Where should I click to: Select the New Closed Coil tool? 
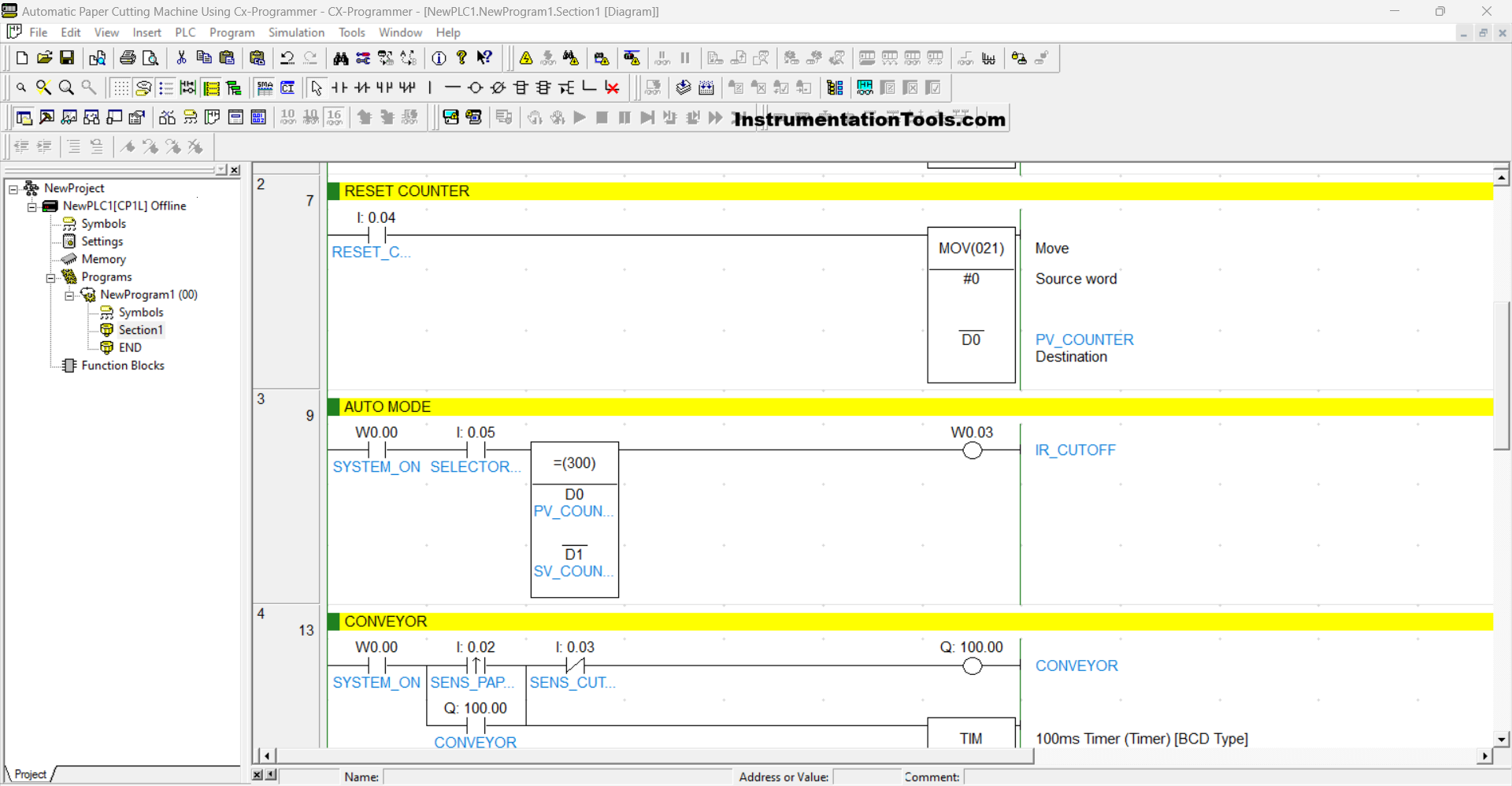498,87
